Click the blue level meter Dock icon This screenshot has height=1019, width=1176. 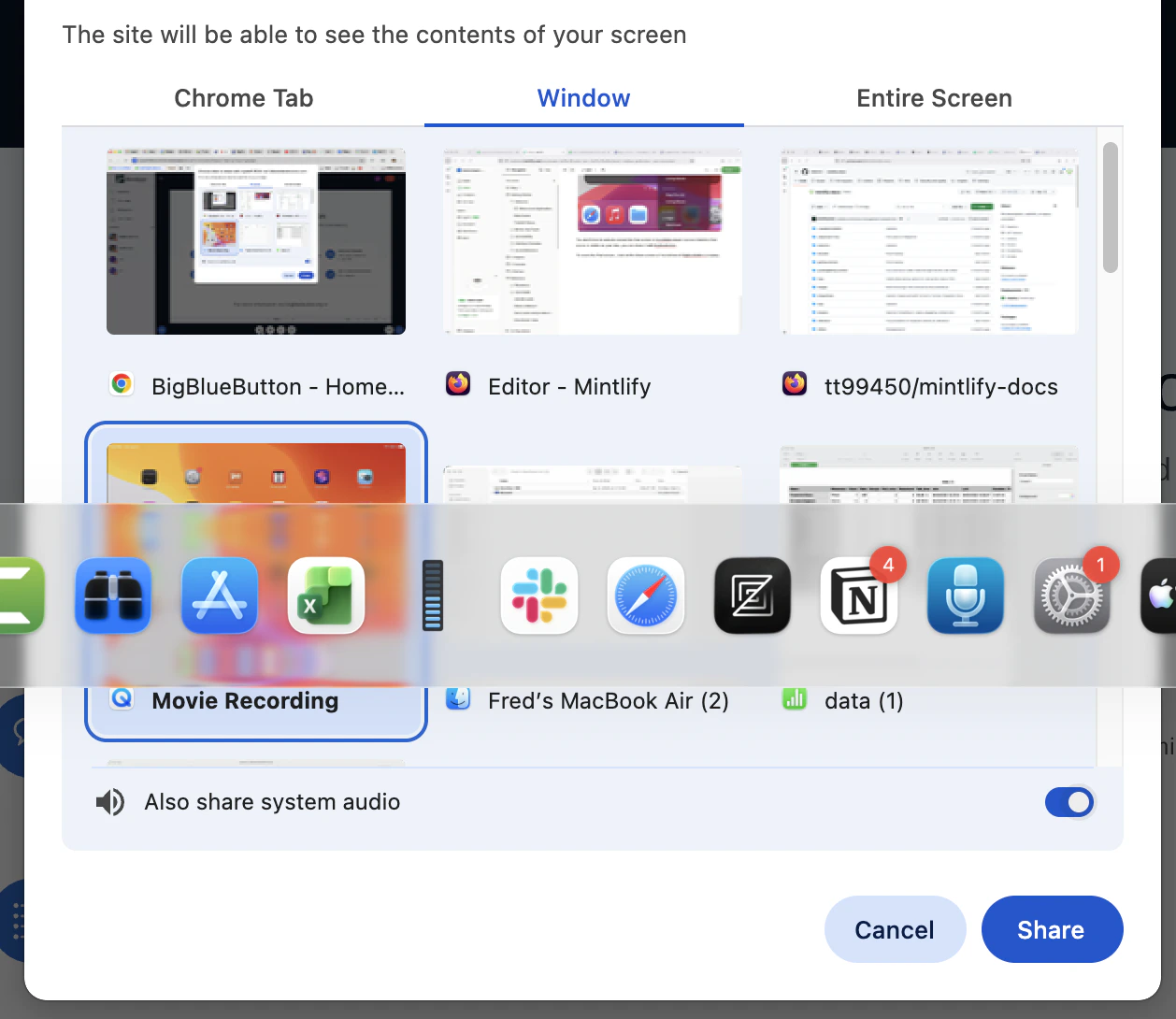click(432, 596)
